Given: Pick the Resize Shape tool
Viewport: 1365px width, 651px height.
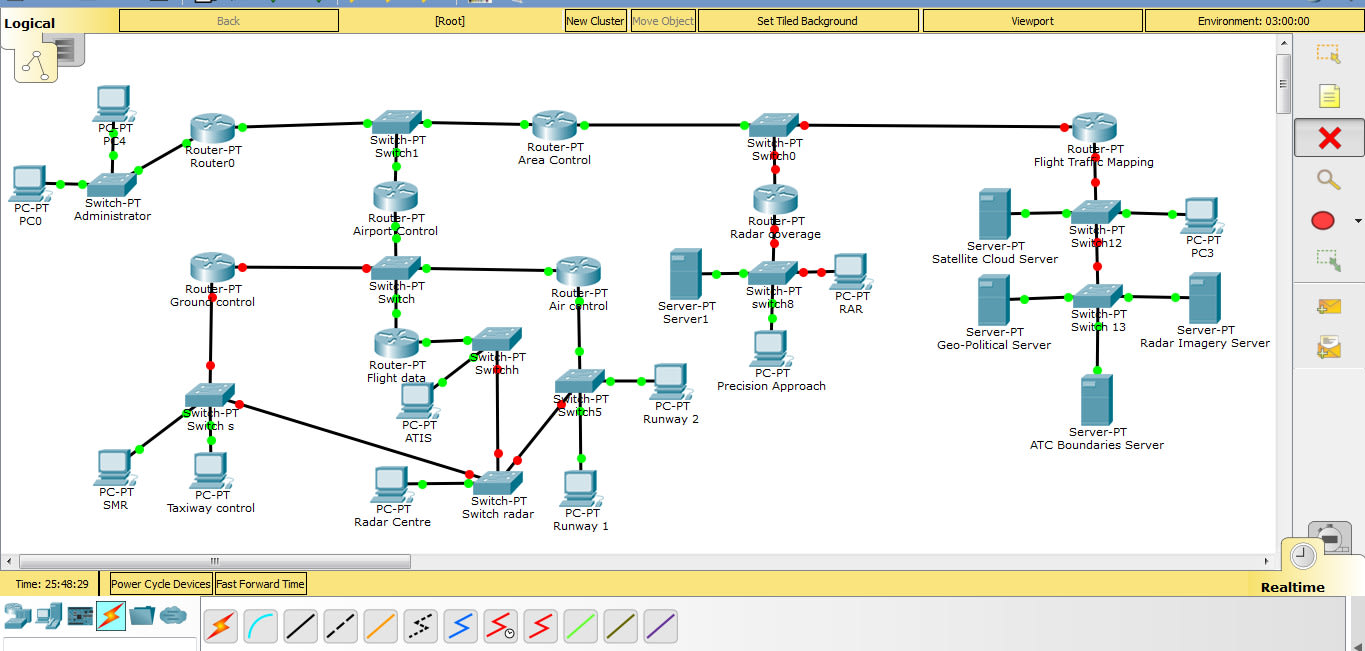Looking at the screenshot, I should [x=1326, y=261].
